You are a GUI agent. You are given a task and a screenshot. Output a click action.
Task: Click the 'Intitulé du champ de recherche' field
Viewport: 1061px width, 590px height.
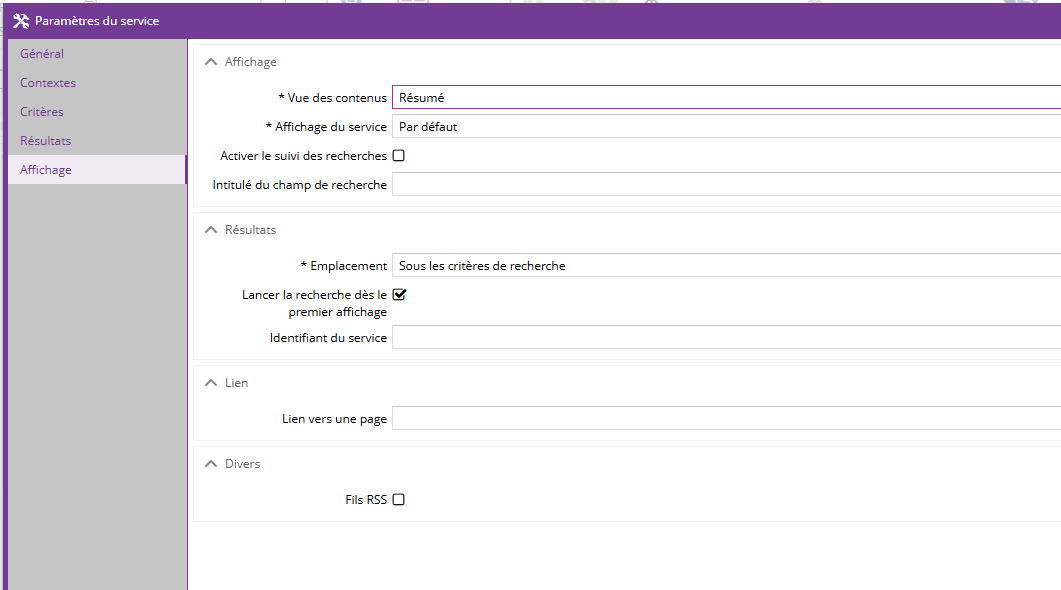[725, 185]
